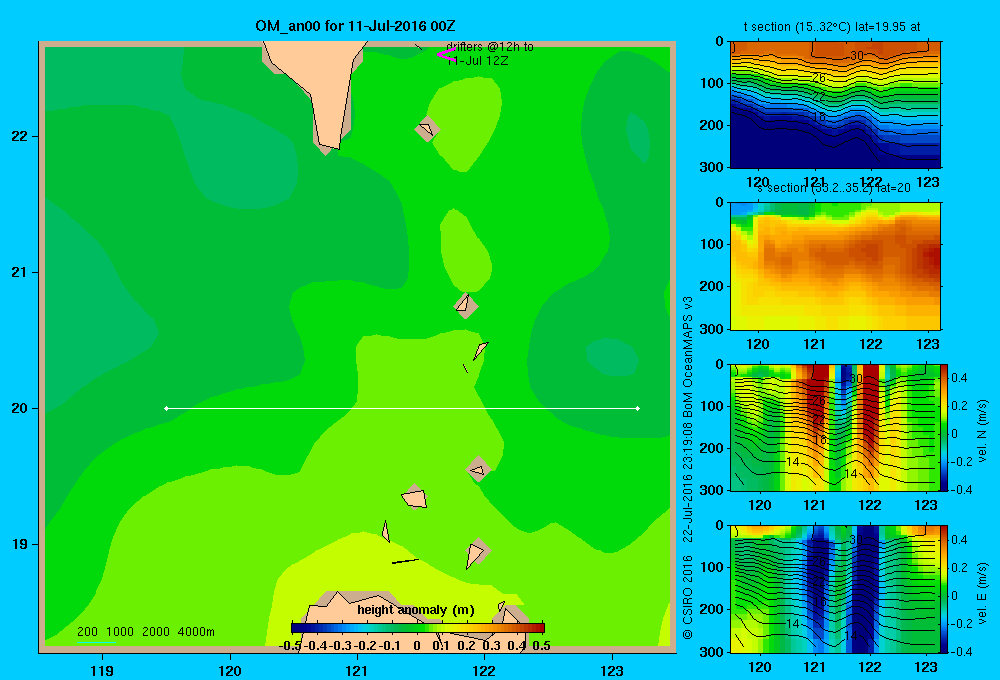
Task: Click the "-0.4" tick on vel. E colorbar
Action: click(959, 651)
